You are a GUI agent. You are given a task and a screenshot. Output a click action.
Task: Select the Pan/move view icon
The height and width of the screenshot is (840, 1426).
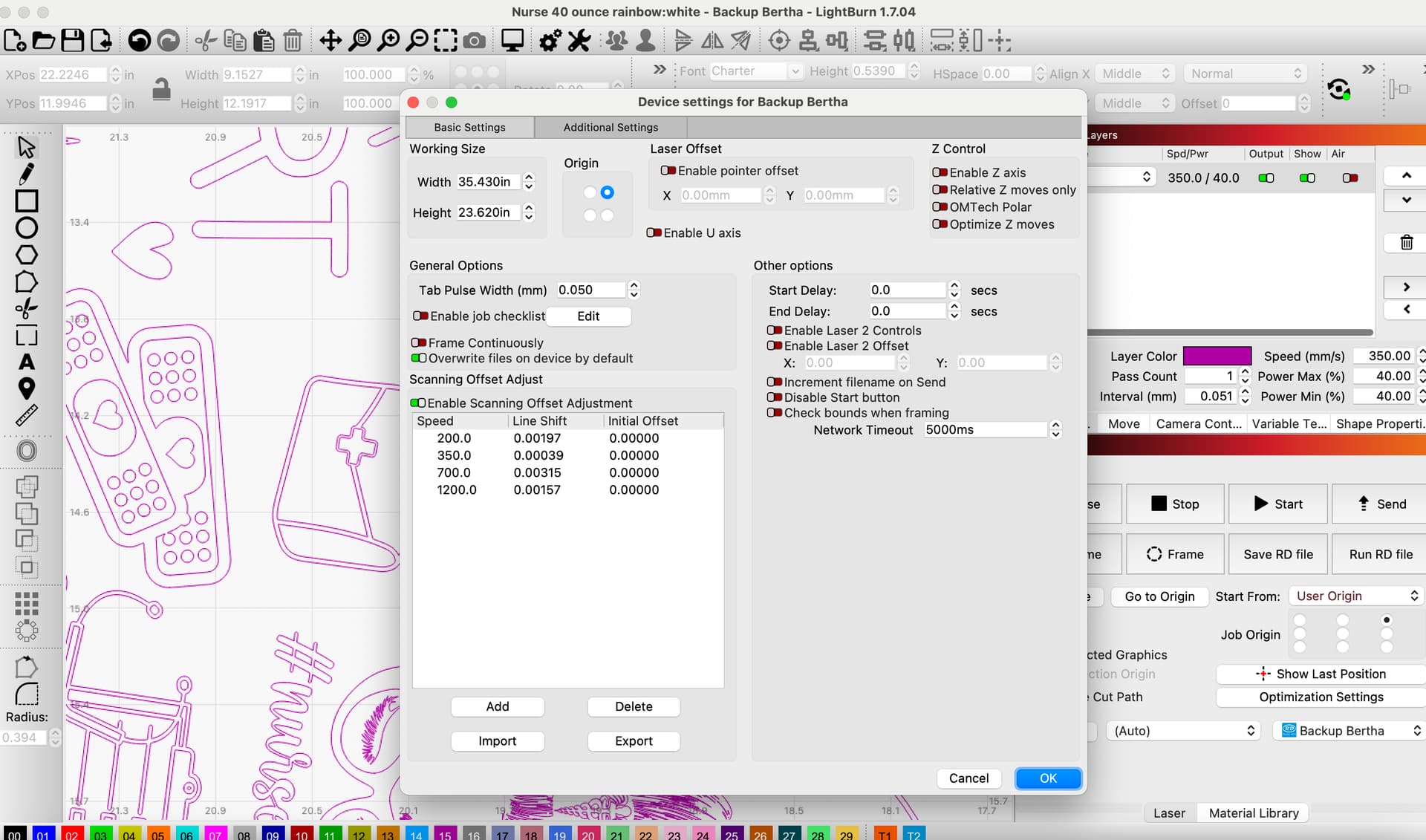point(331,40)
